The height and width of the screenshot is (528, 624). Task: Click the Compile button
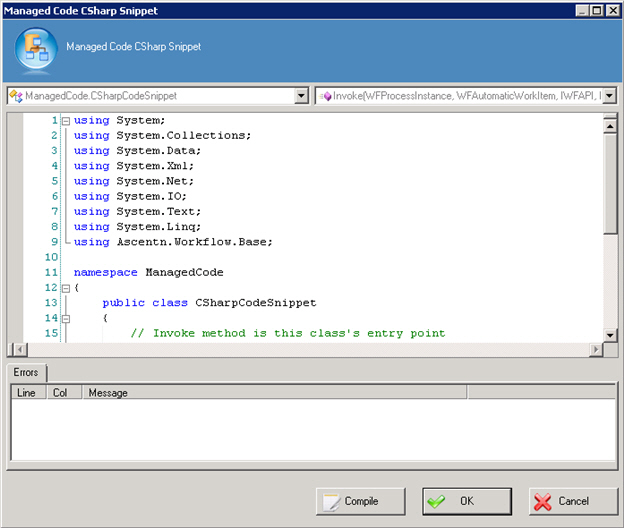pyautogui.click(x=360, y=501)
